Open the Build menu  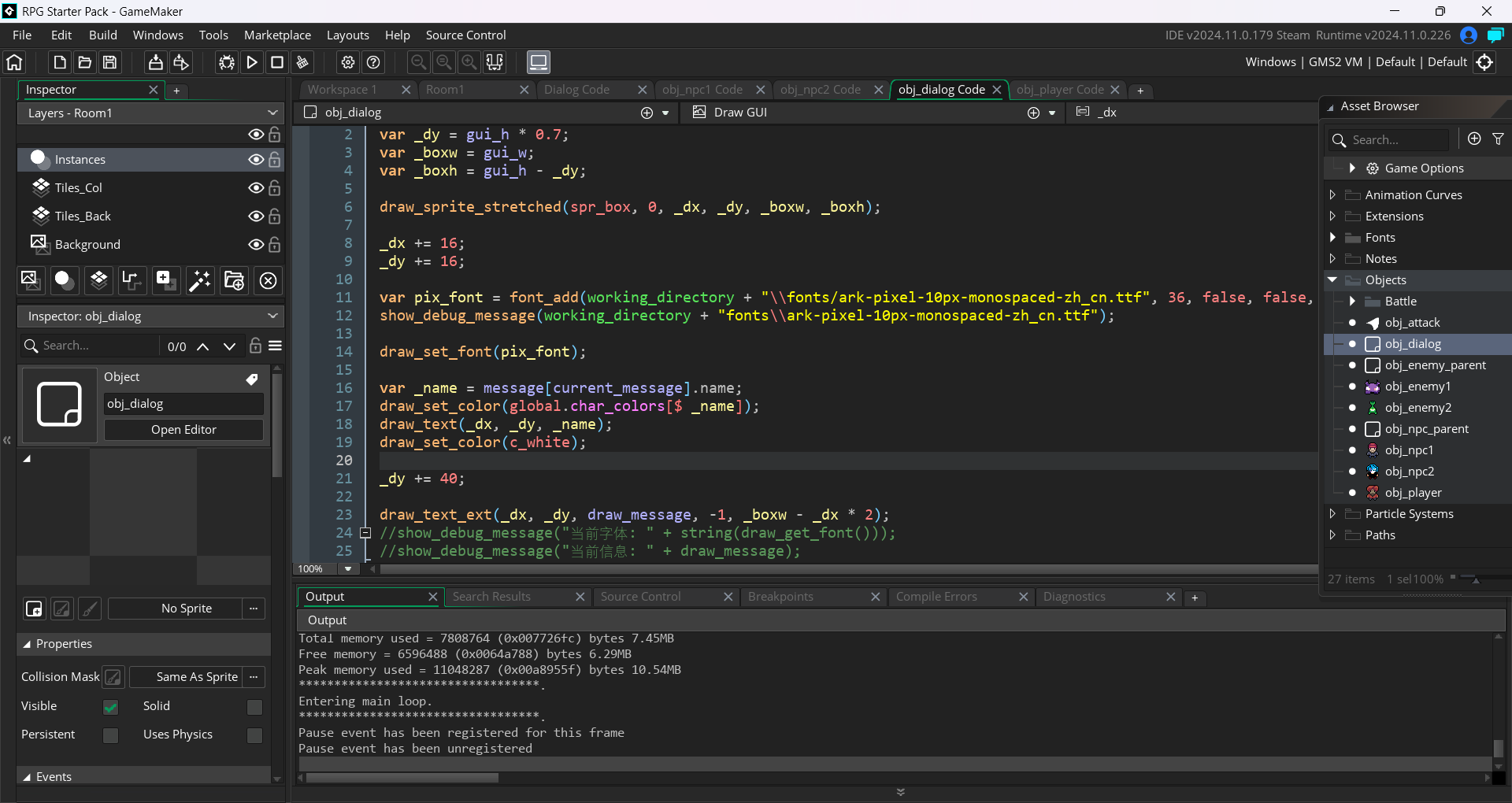click(102, 35)
